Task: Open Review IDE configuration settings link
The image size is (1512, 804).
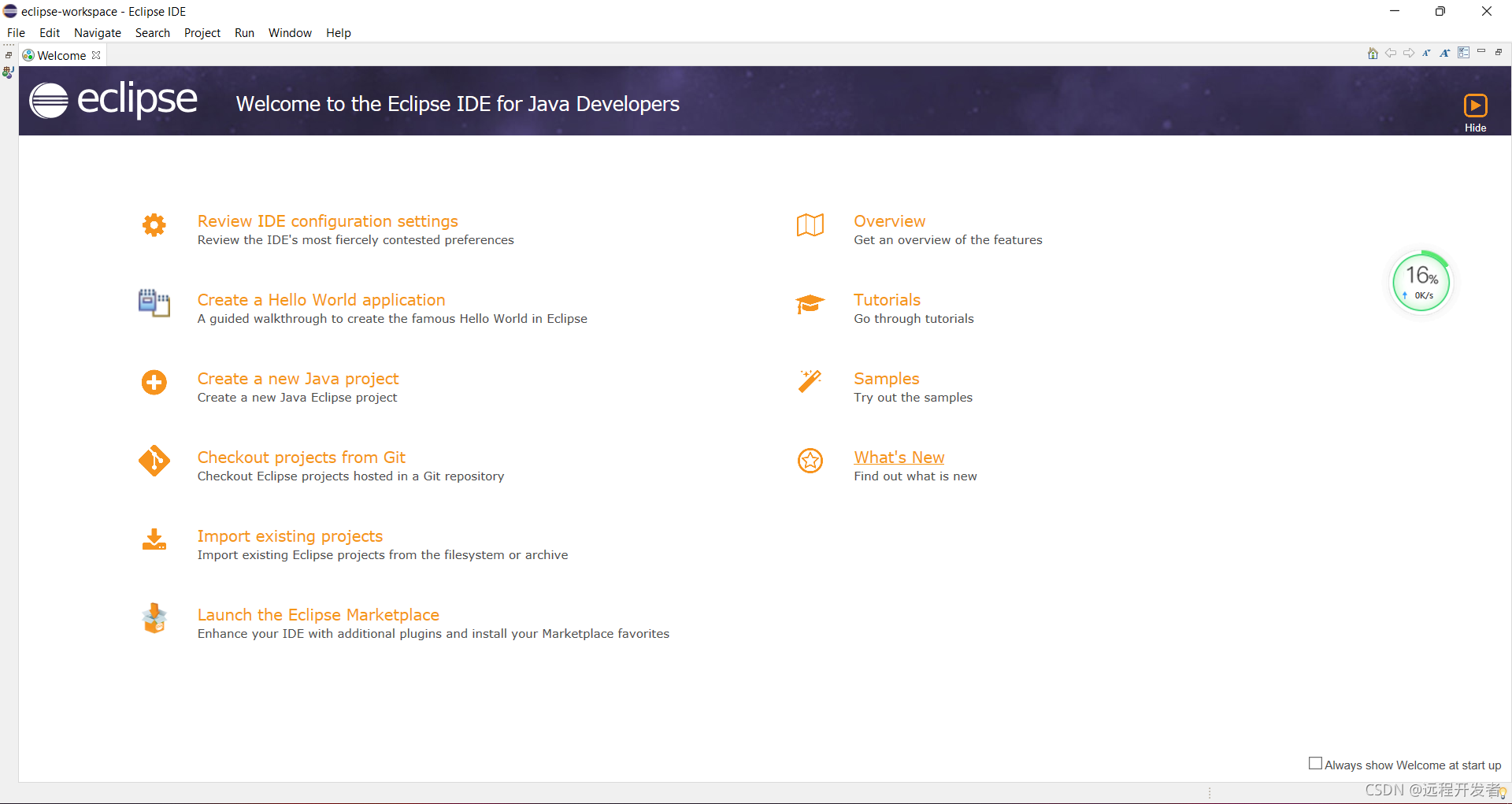Action: 328,221
